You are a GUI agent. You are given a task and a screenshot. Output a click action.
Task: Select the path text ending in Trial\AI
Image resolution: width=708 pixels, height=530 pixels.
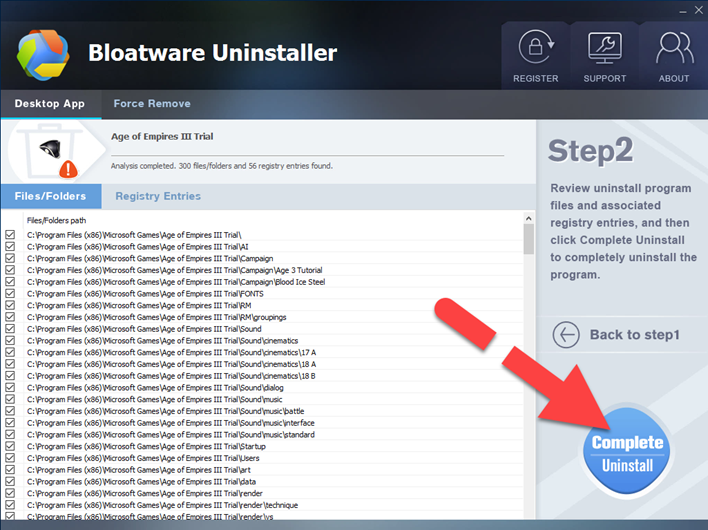pos(138,247)
